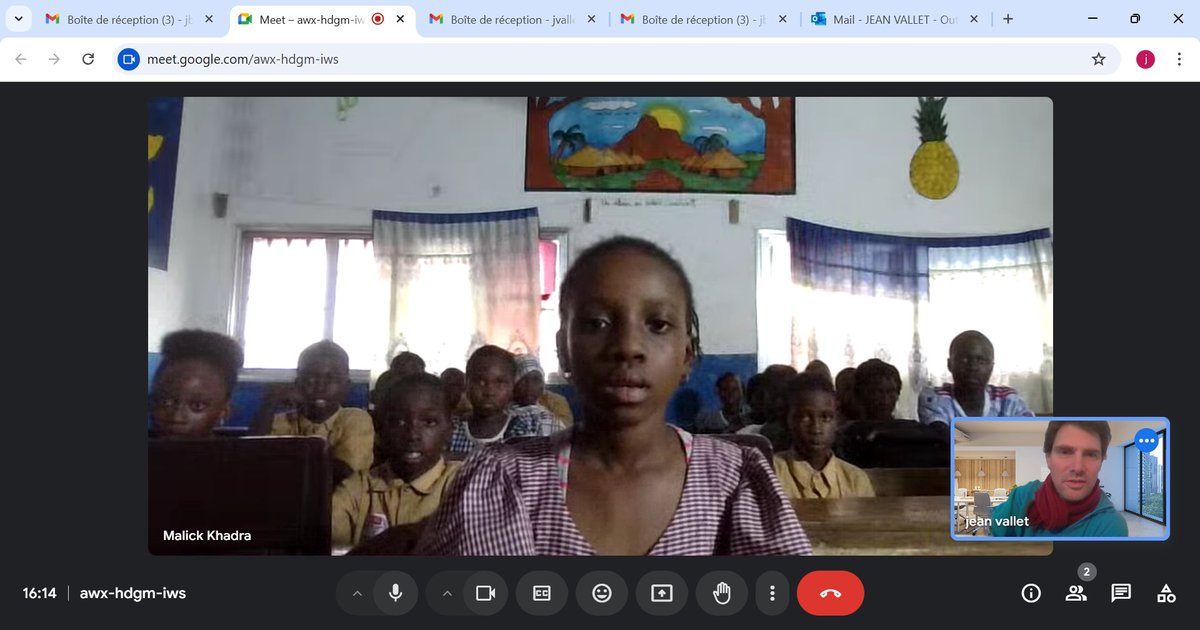Image resolution: width=1200 pixels, height=630 pixels.
Task: Toggle closed captions button
Action: click(x=542, y=593)
